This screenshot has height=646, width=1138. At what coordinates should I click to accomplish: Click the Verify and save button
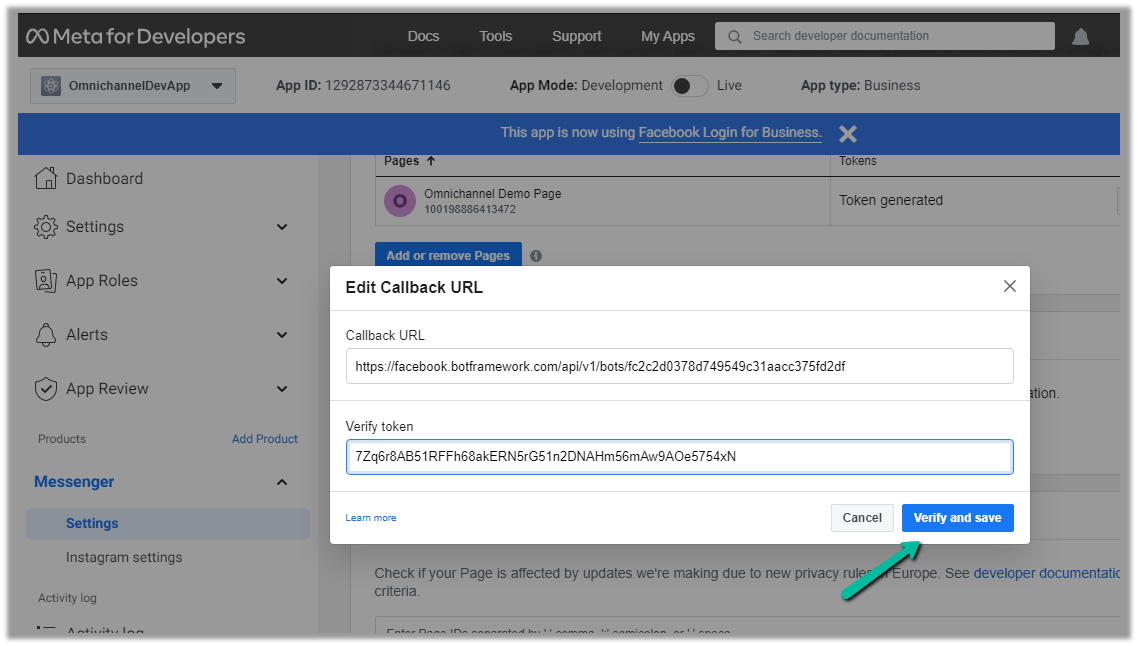coord(957,518)
